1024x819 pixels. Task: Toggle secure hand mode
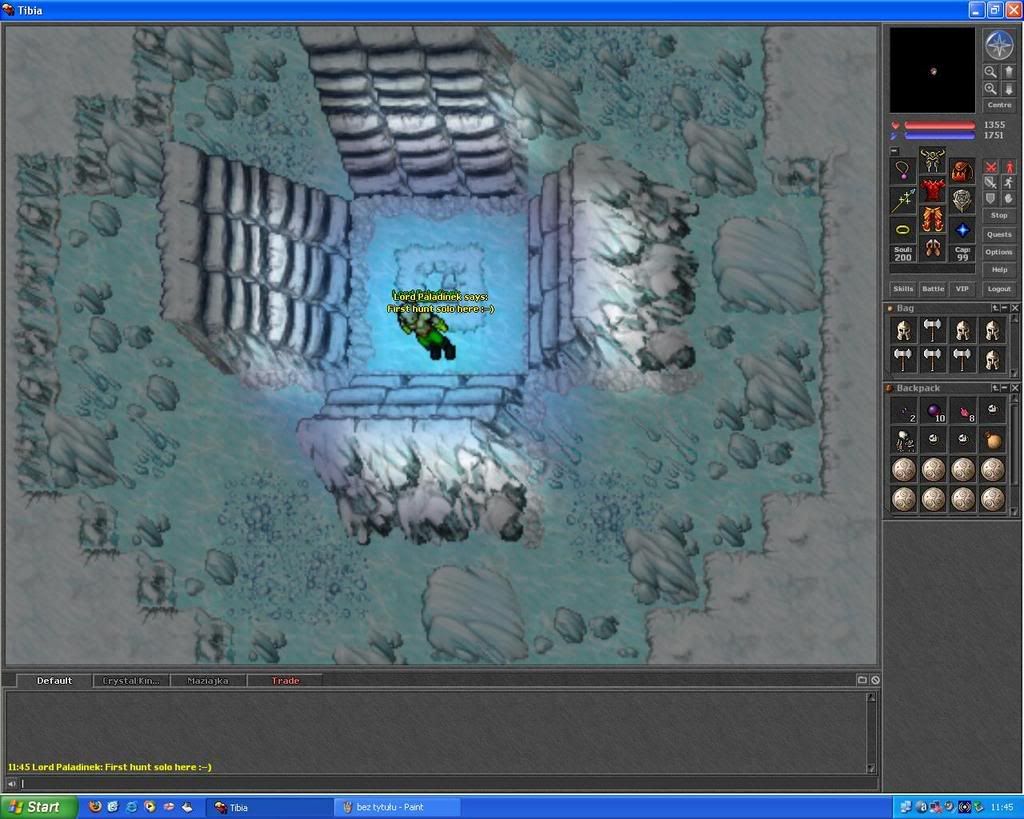1008,199
